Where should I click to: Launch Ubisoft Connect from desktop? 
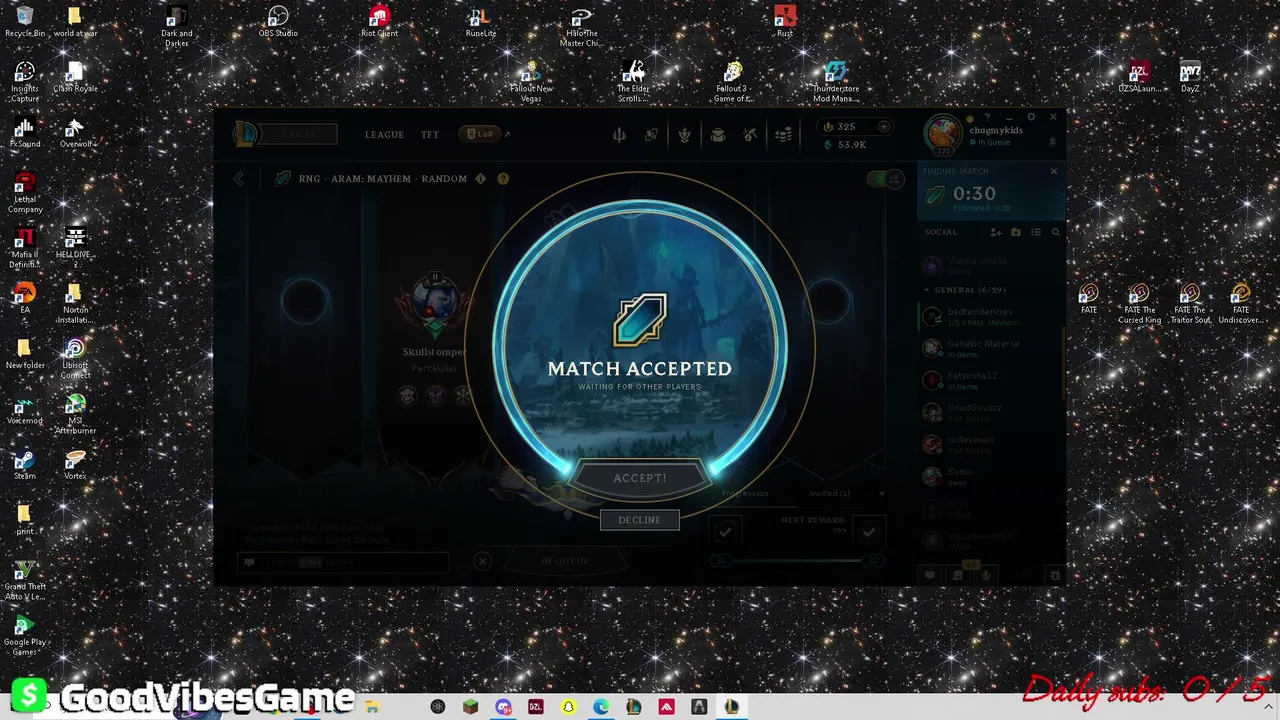point(75,358)
